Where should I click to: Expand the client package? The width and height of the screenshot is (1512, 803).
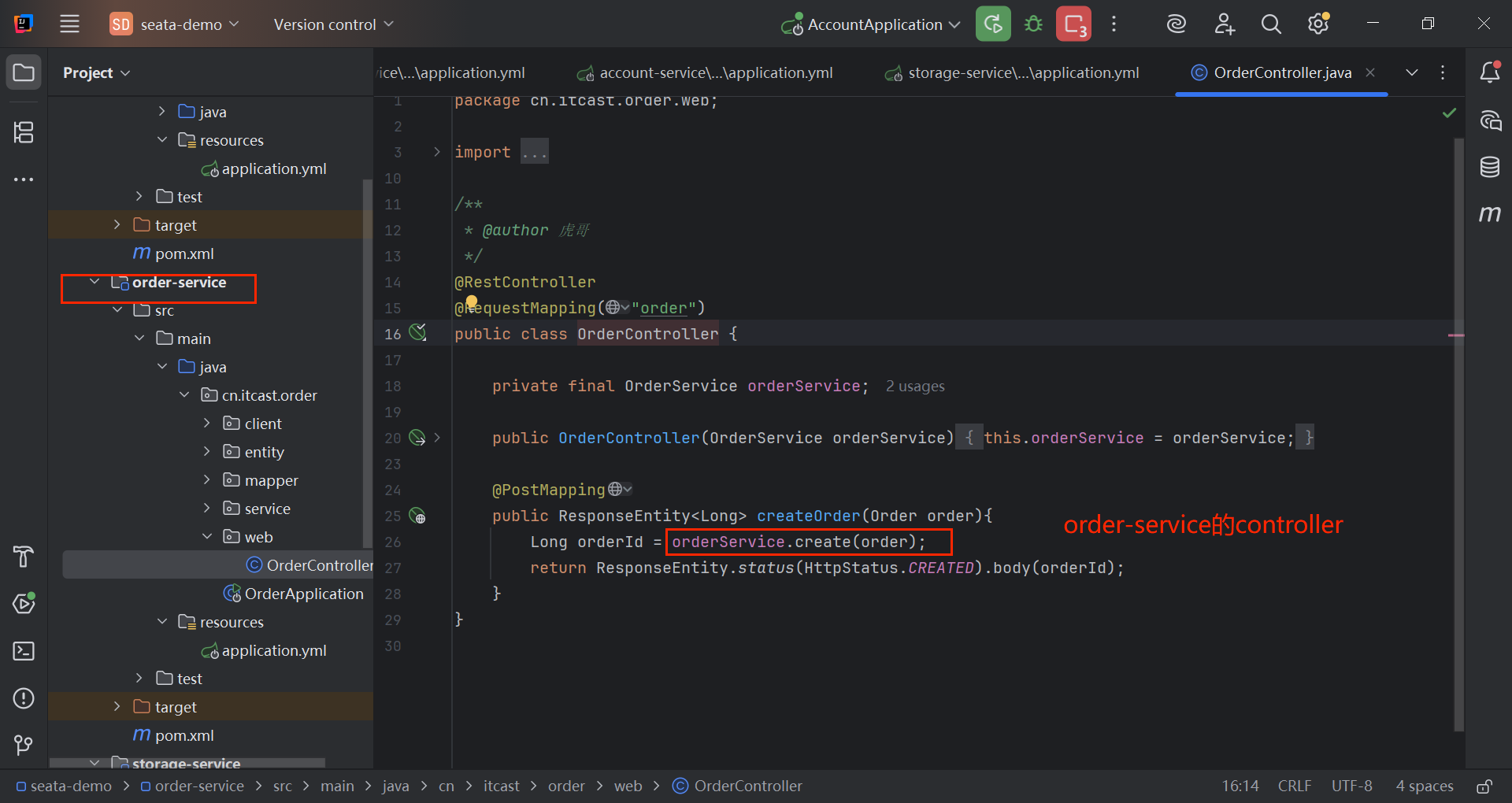tap(207, 424)
